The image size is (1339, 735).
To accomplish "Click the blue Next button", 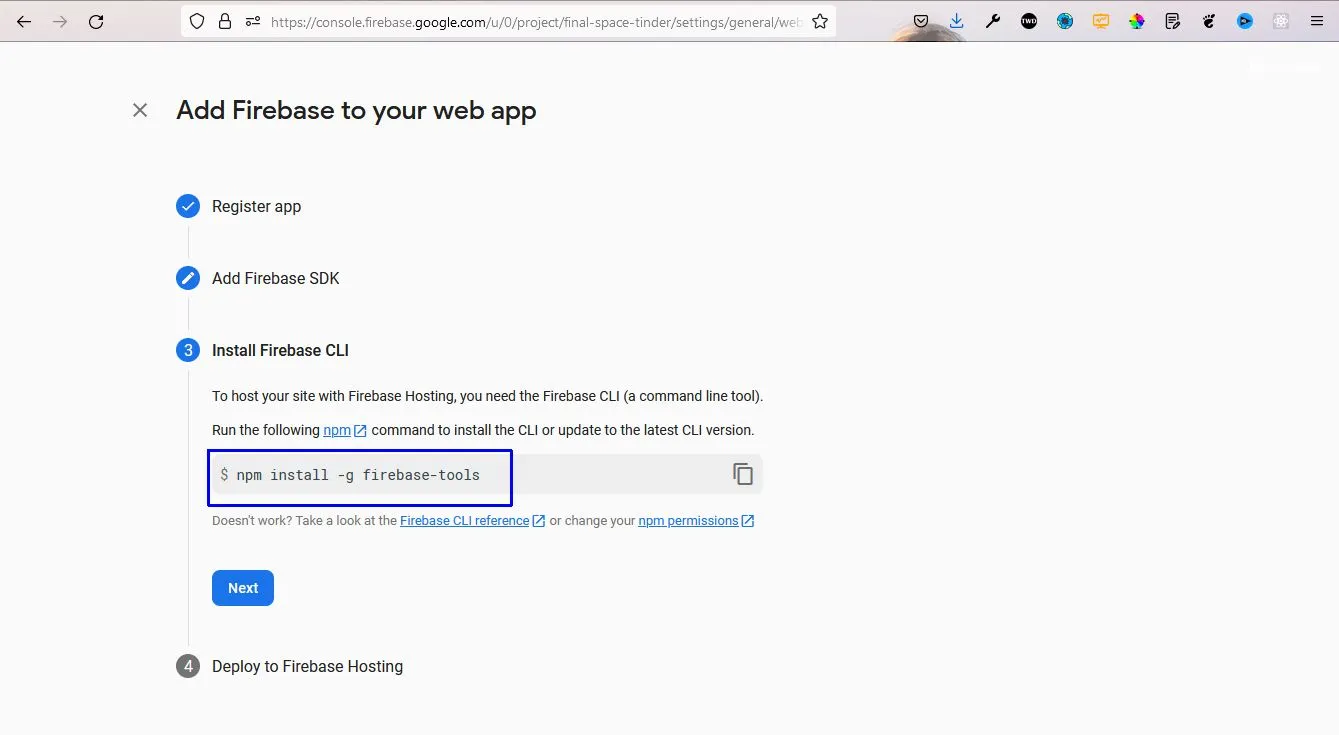I will click(x=243, y=588).
